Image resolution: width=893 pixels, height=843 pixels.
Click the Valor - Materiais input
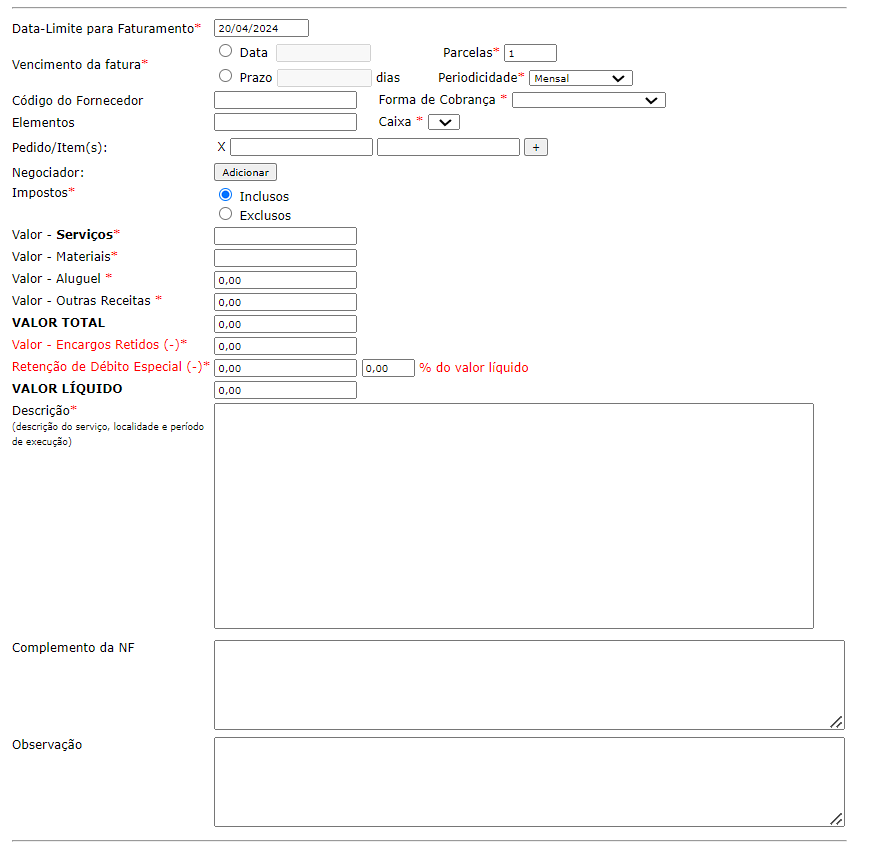tap(285, 258)
